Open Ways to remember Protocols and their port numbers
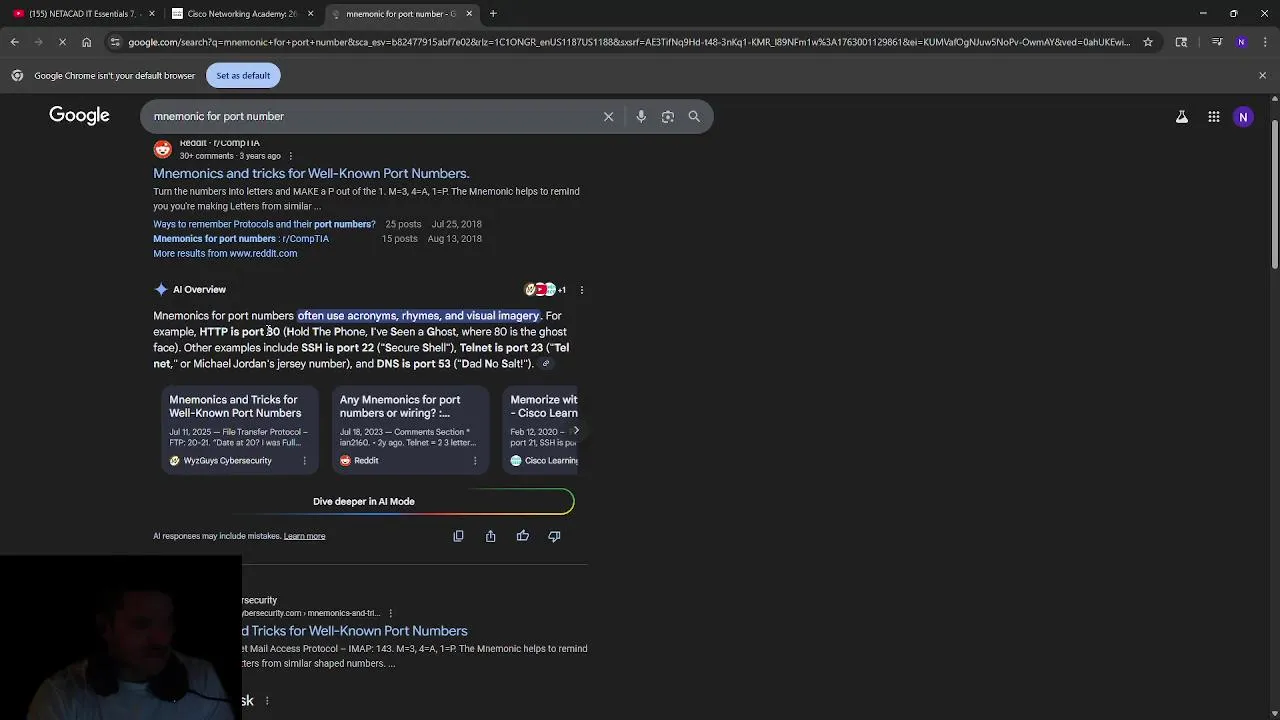1280x720 pixels. 264,224
